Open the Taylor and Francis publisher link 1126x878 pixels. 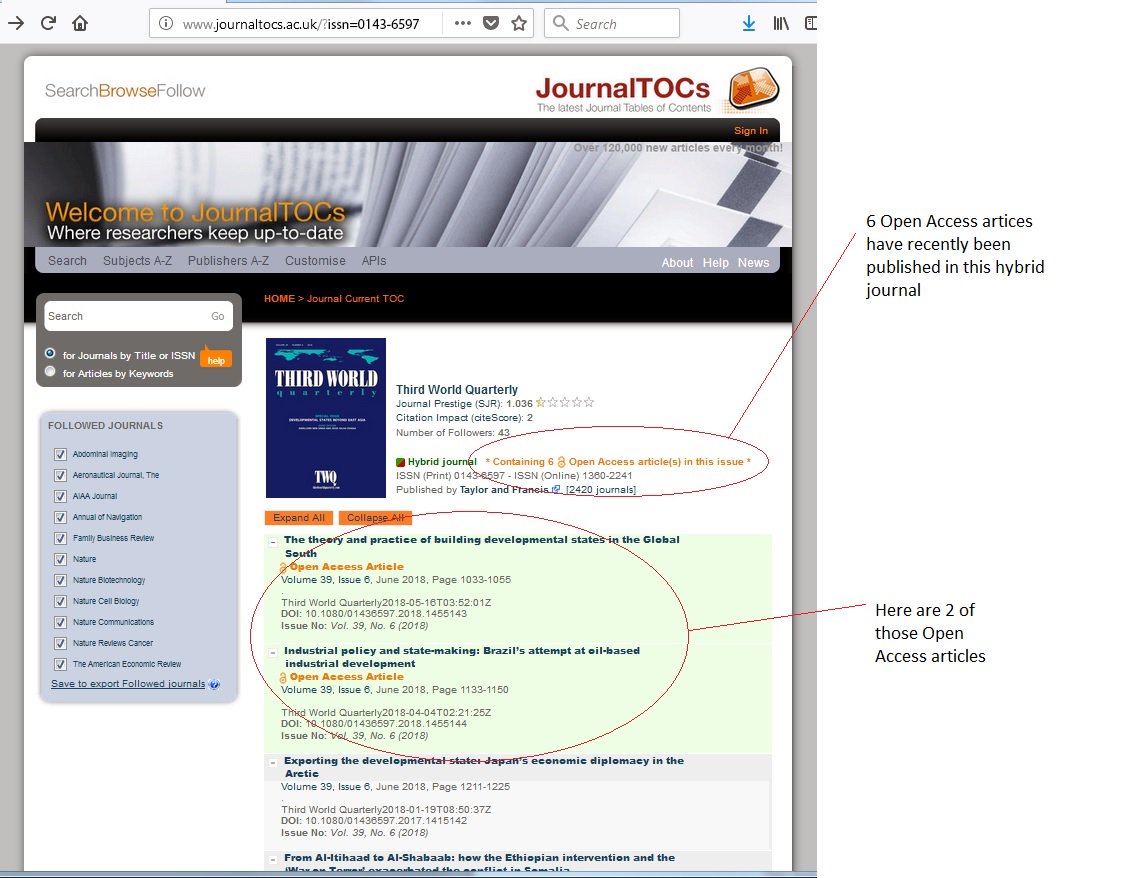click(504, 490)
